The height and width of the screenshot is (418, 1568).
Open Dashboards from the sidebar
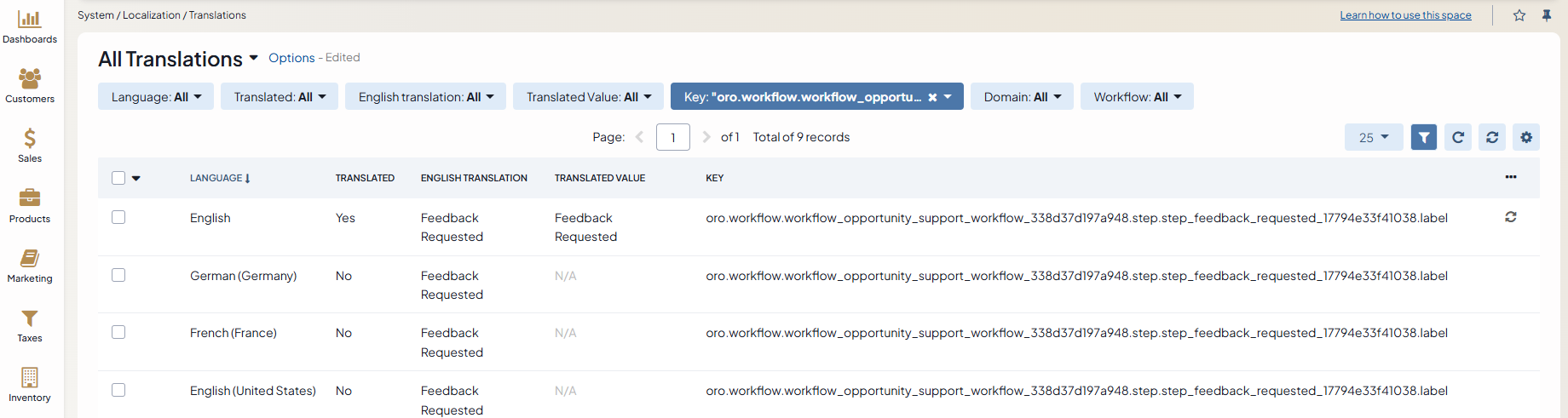pos(30,26)
